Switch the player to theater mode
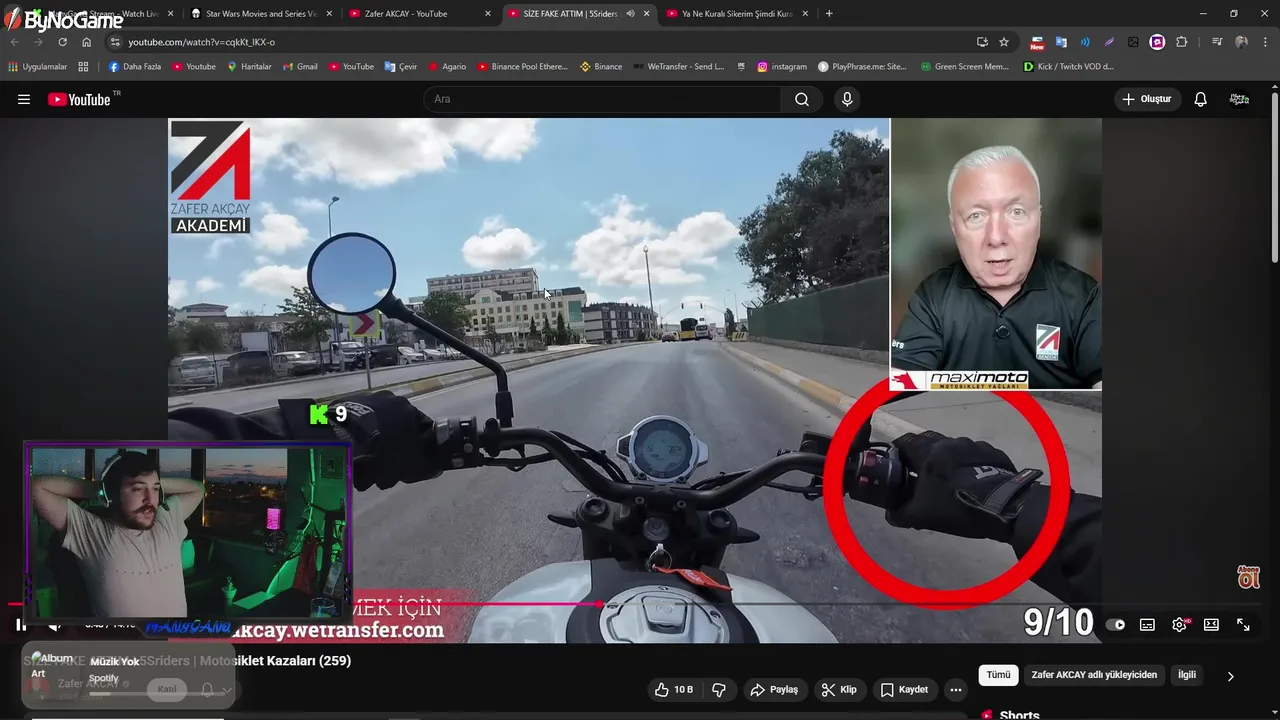The height and width of the screenshot is (720, 1280). tap(1211, 625)
